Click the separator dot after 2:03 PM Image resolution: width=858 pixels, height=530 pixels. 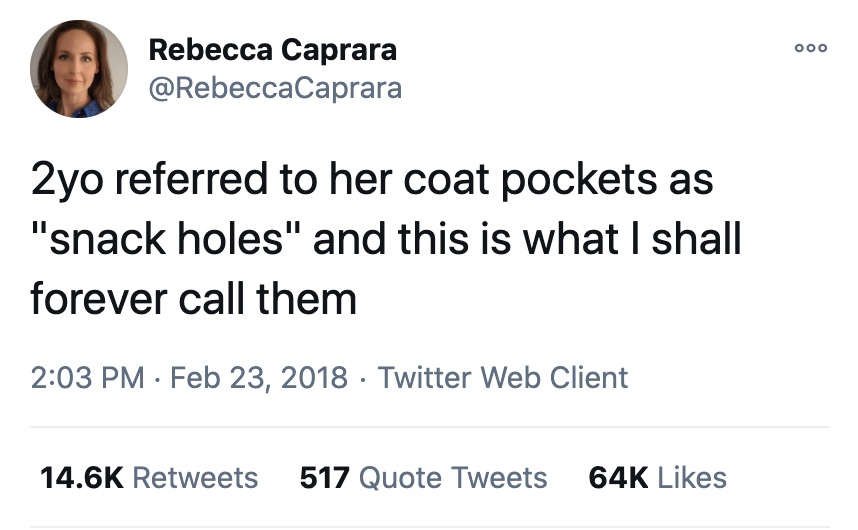pos(157,378)
